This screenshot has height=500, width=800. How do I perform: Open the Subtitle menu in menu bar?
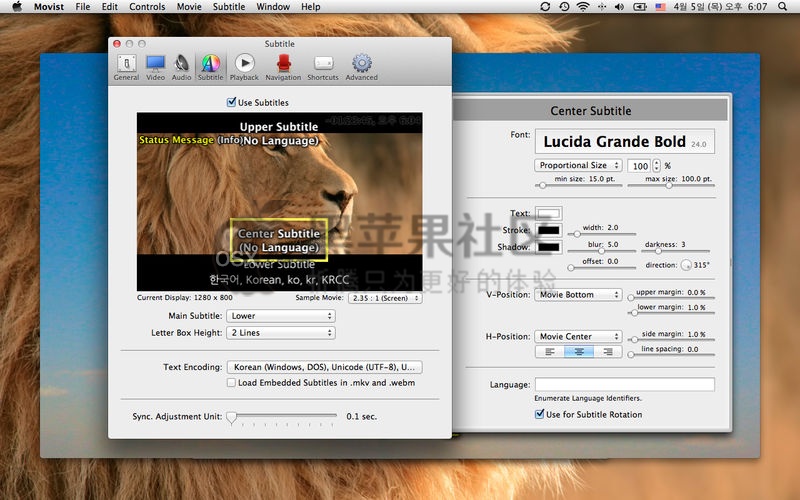click(229, 7)
